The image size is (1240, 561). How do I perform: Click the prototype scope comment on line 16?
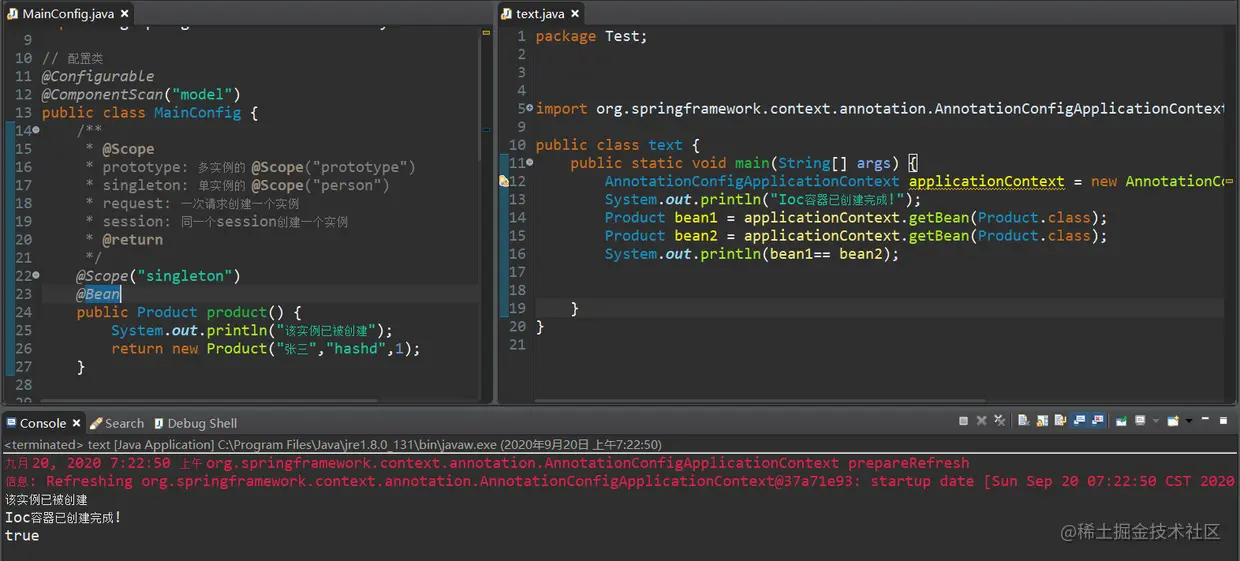coord(250,167)
